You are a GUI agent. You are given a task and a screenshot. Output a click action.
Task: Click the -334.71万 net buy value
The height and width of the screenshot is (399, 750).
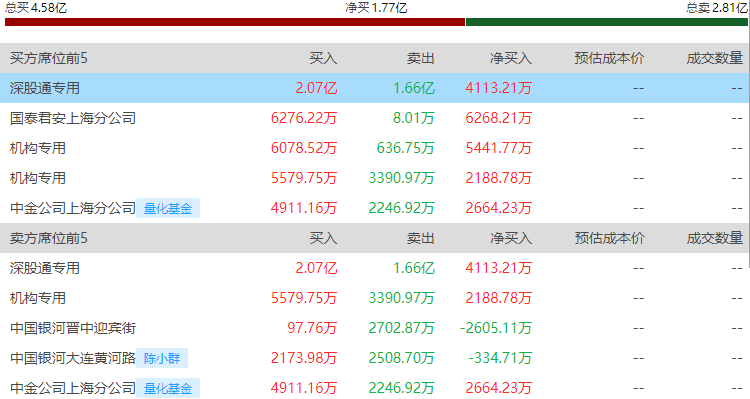[500, 358]
